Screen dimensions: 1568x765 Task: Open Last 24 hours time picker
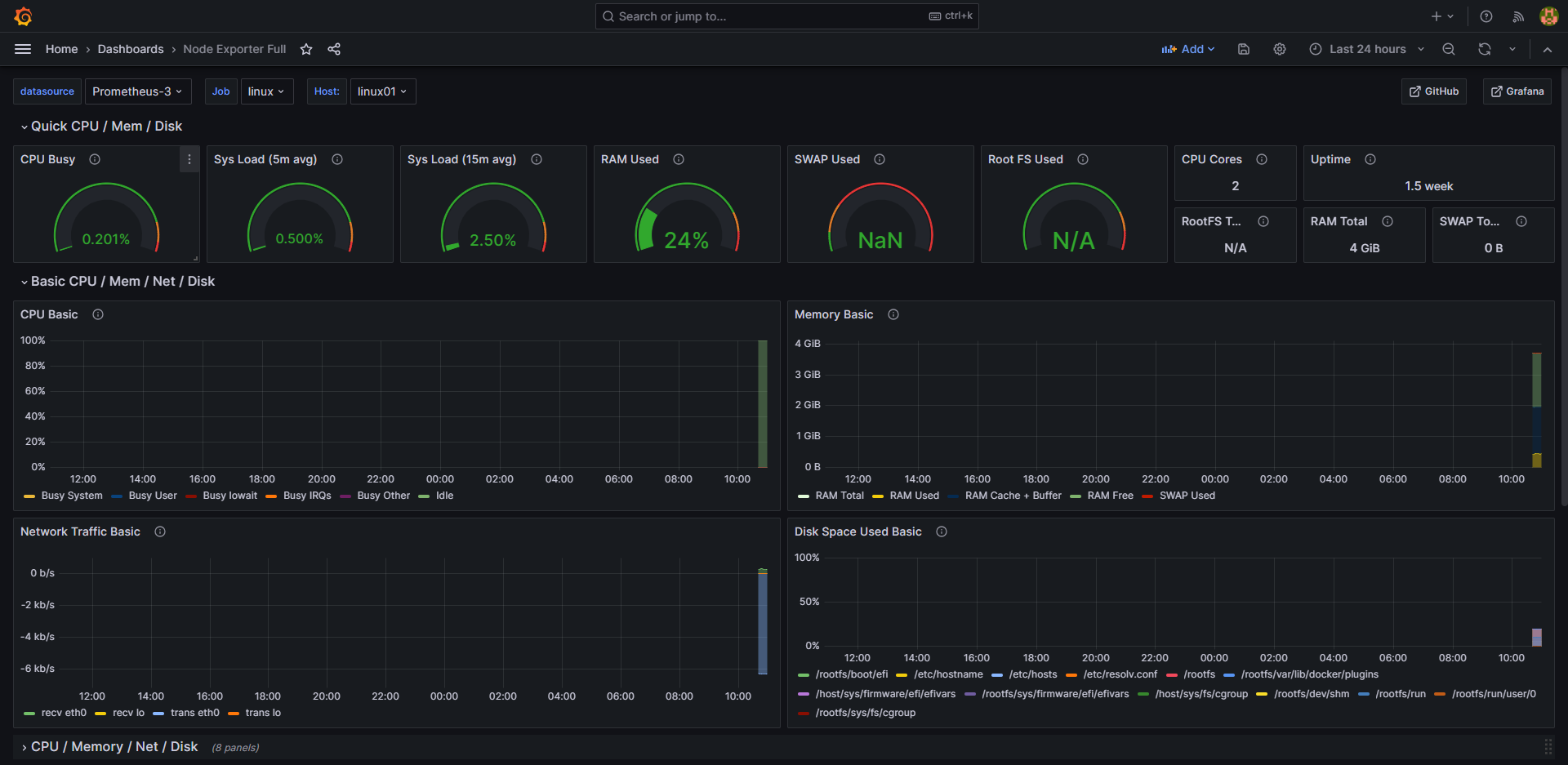[1367, 49]
